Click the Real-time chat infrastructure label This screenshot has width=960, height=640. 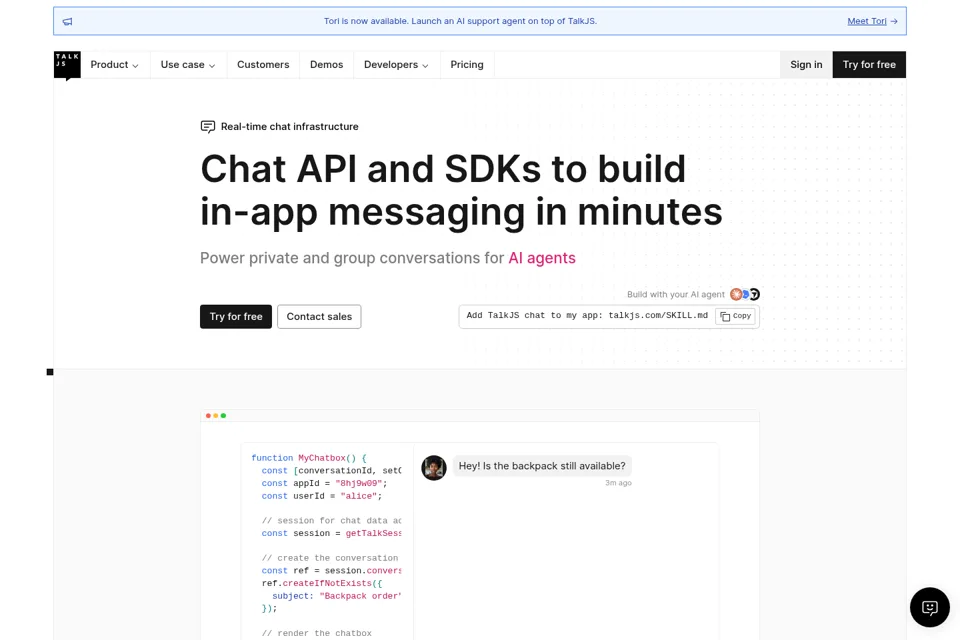pyautogui.click(x=290, y=127)
